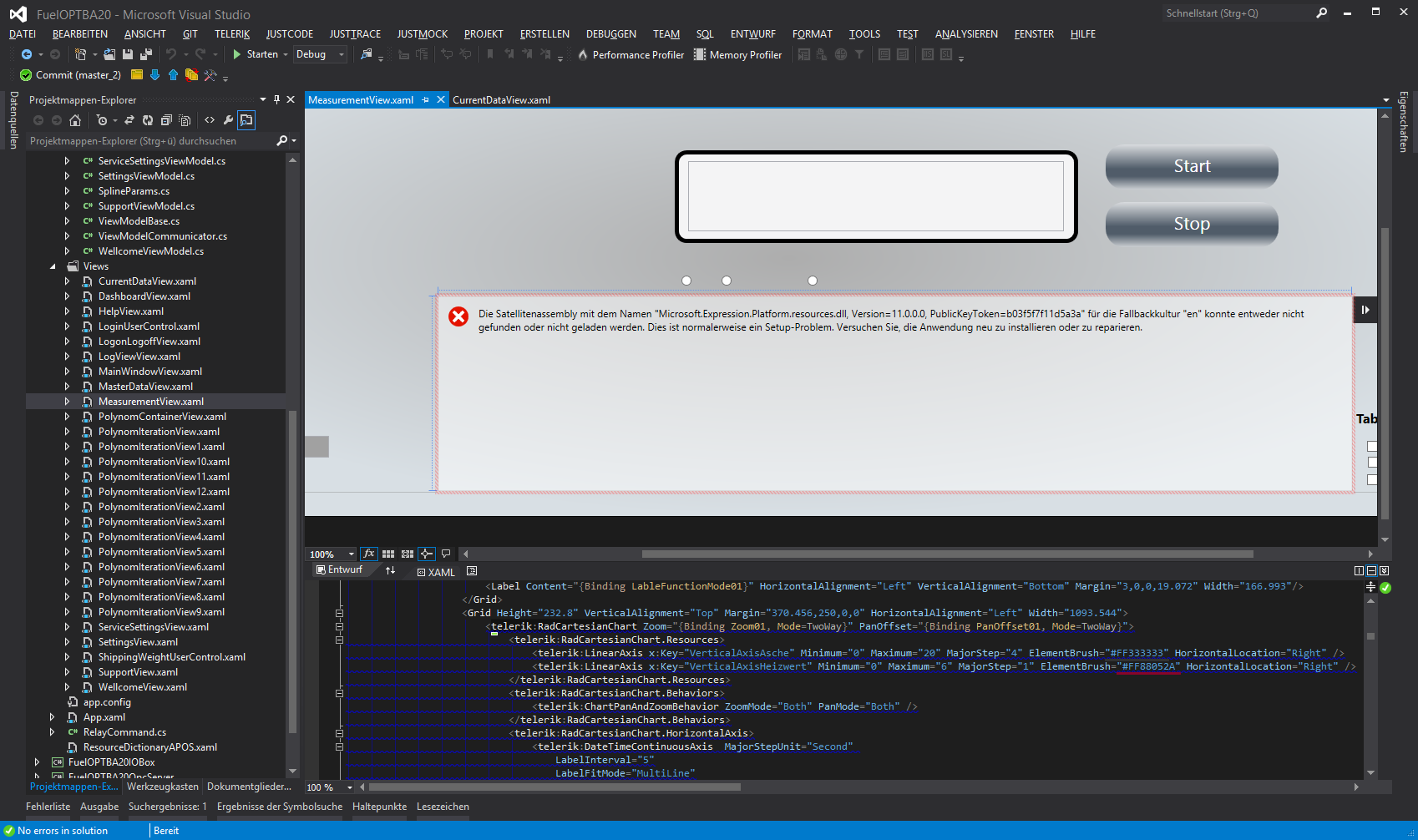
Task: Open the Memory Profiler tool
Action: pos(738,55)
